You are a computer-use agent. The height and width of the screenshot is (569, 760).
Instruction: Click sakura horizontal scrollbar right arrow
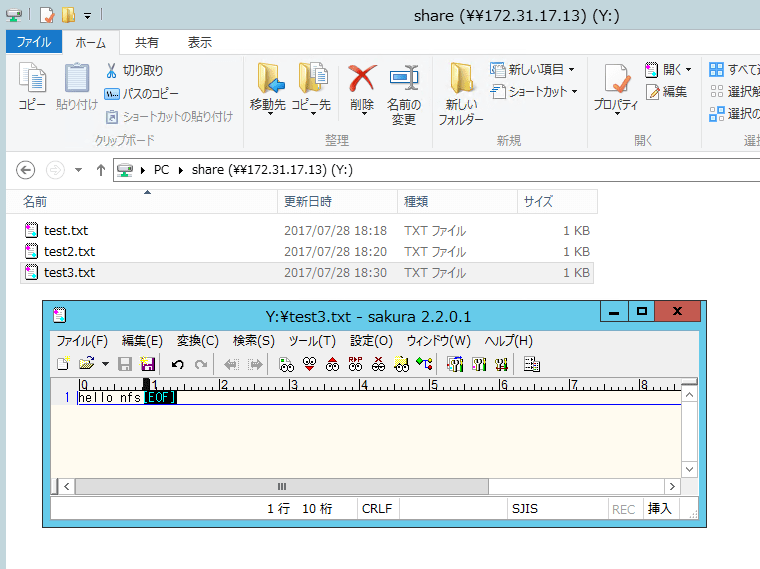click(x=672, y=486)
